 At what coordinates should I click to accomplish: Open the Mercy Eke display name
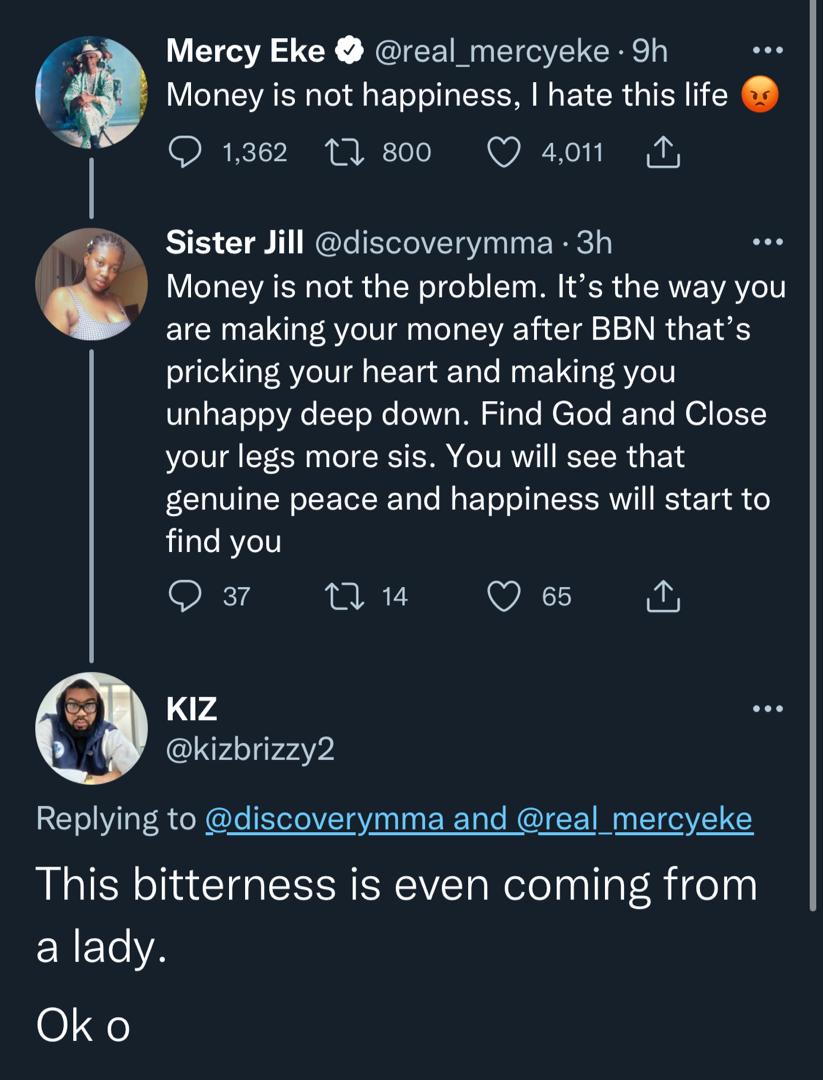pyautogui.click(x=245, y=51)
